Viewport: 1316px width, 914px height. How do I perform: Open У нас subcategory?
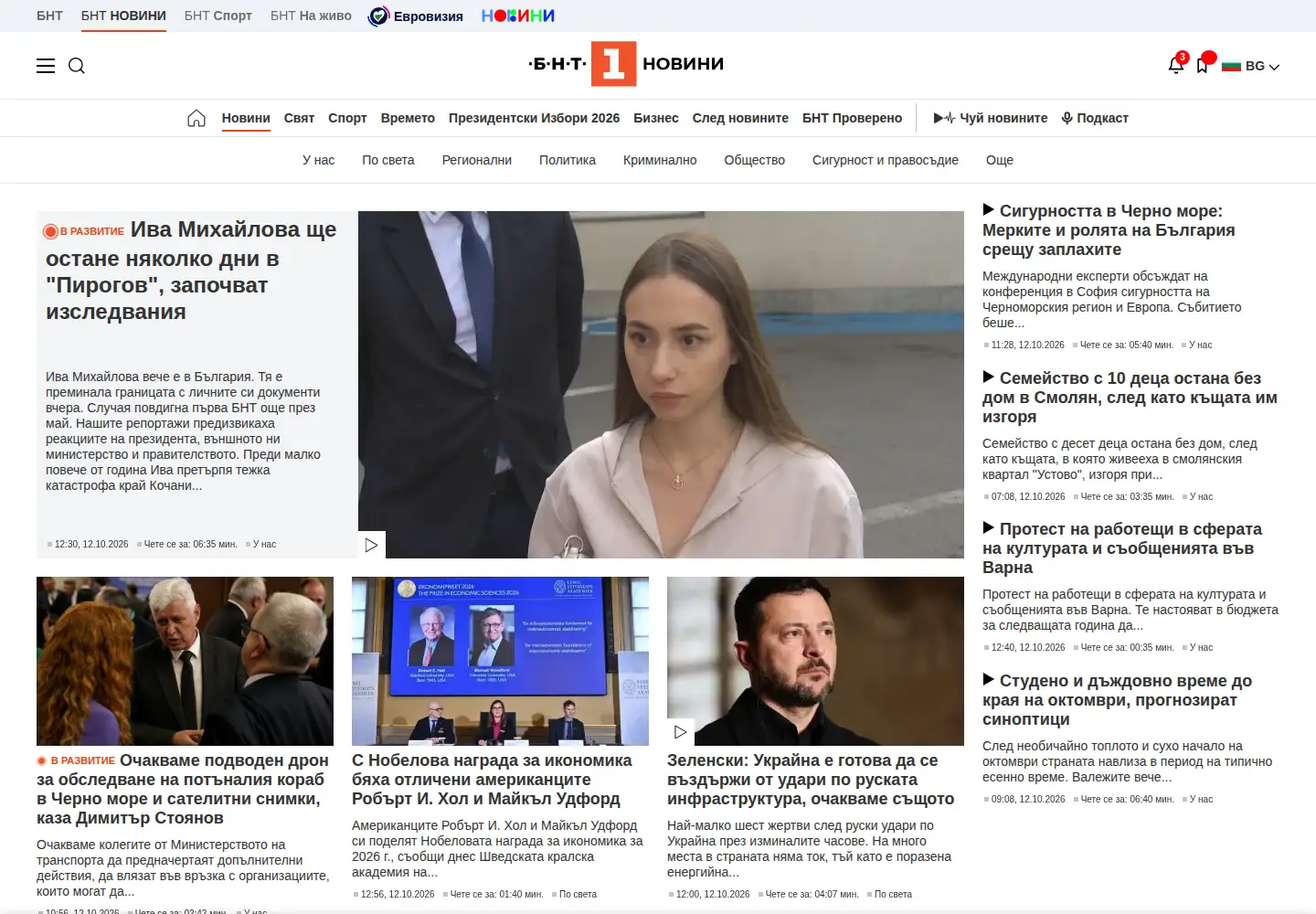point(318,160)
